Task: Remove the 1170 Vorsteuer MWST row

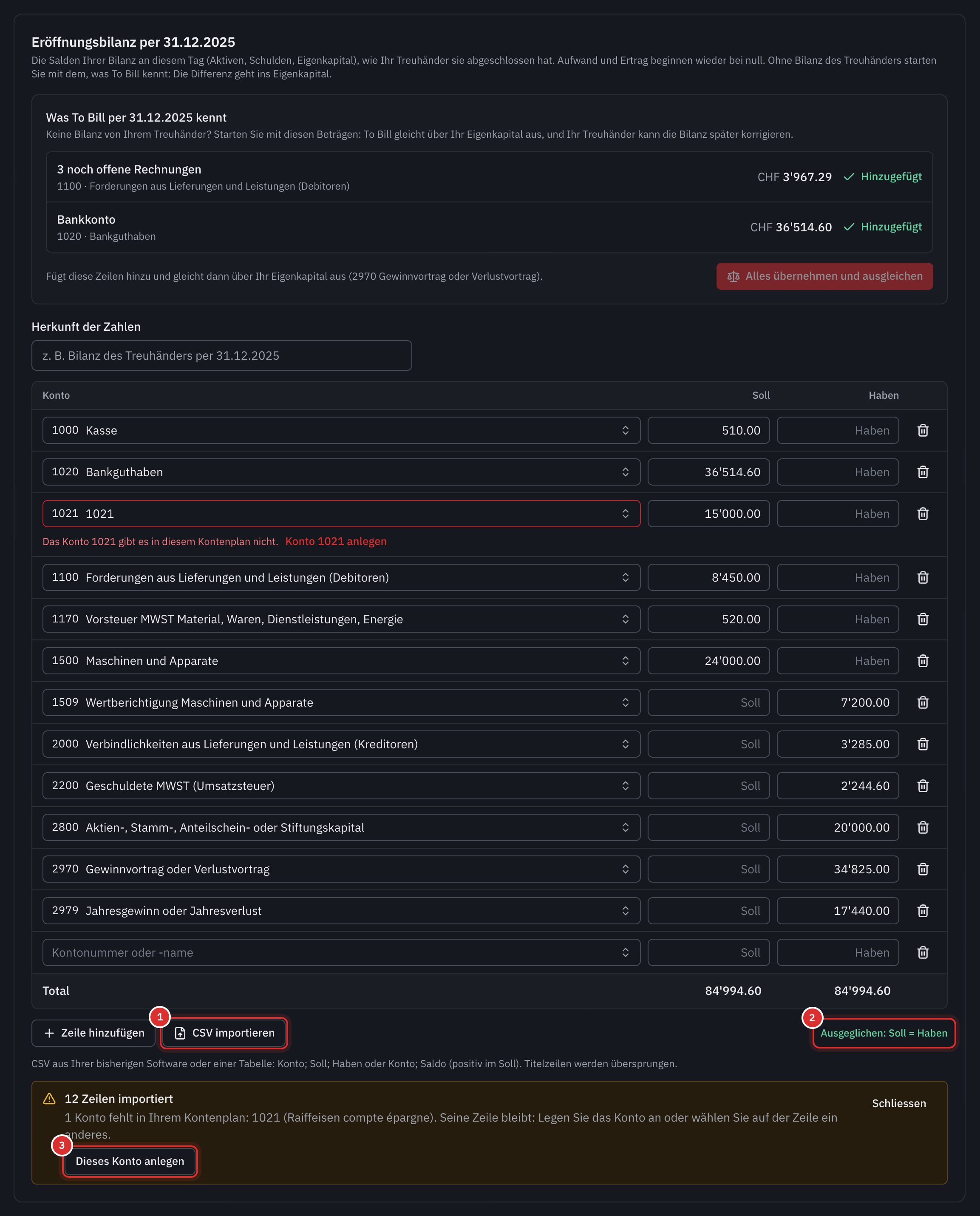Action: click(x=923, y=619)
